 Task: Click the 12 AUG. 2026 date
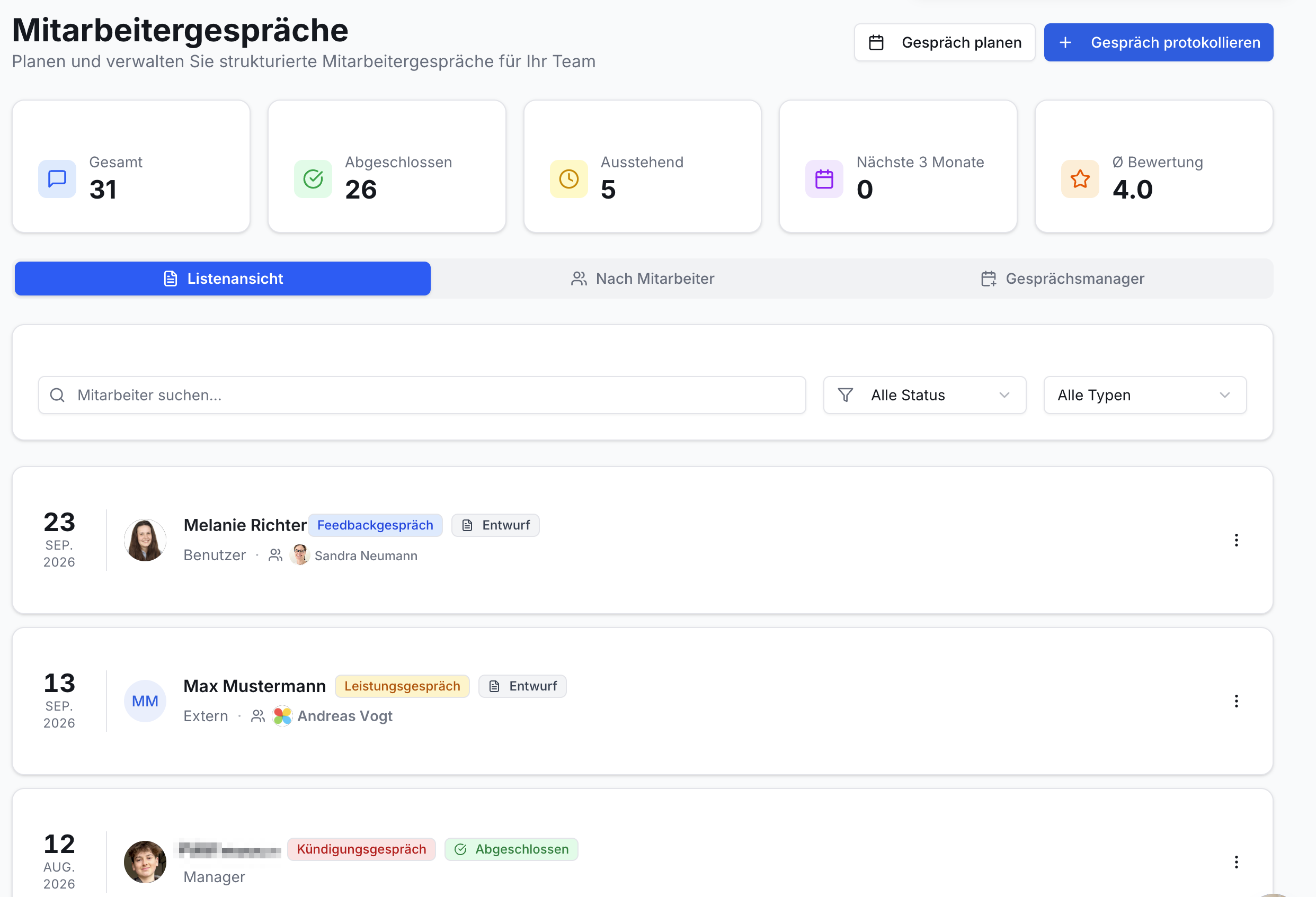[x=59, y=861]
